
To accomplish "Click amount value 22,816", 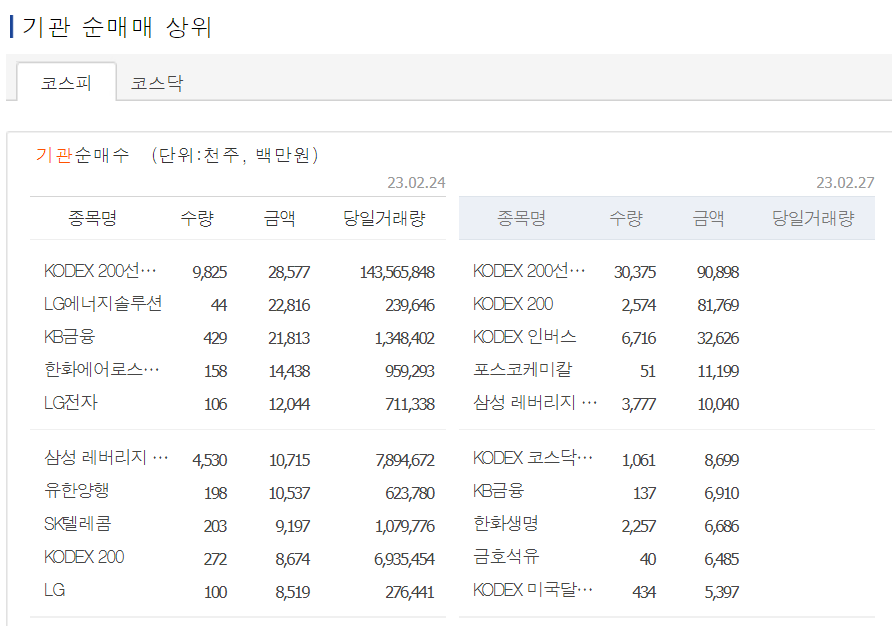I will click(x=289, y=306).
